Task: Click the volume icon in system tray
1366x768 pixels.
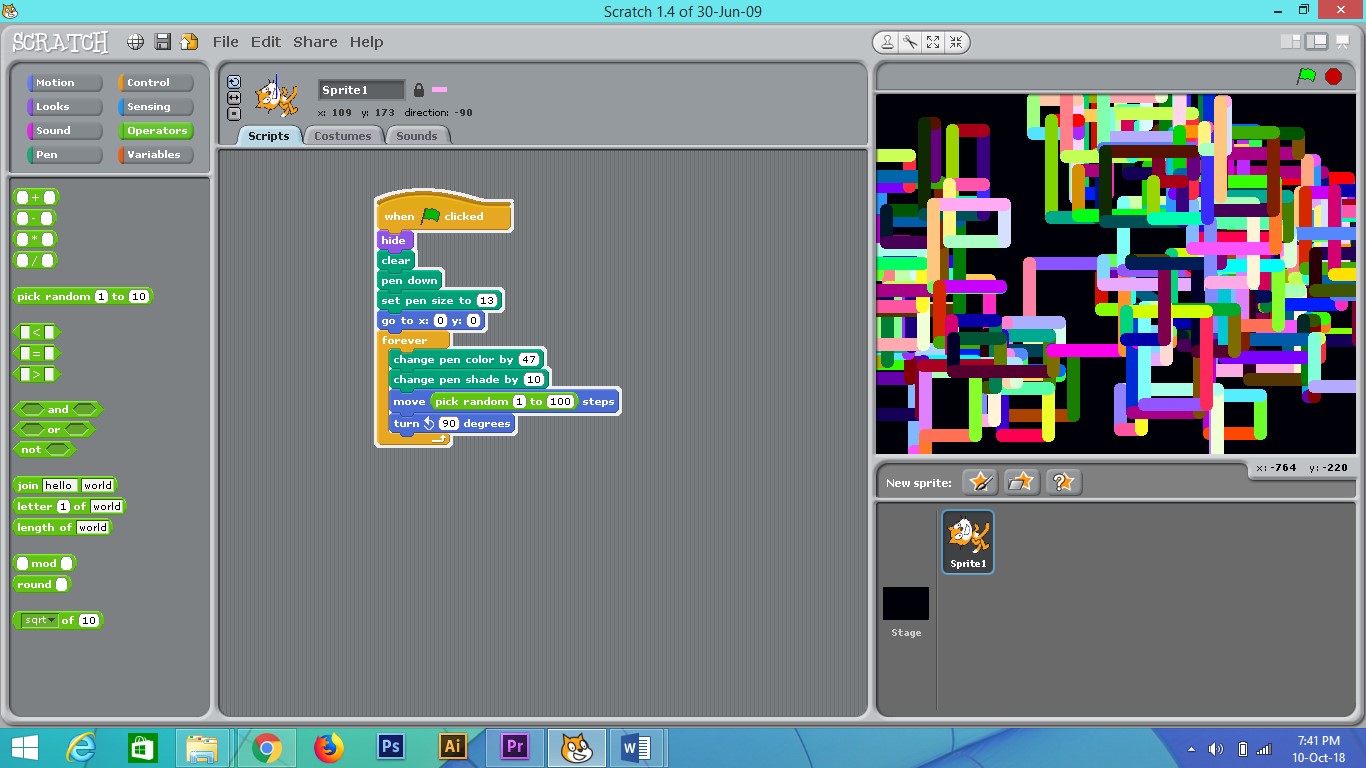Action: click(x=1216, y=749)
